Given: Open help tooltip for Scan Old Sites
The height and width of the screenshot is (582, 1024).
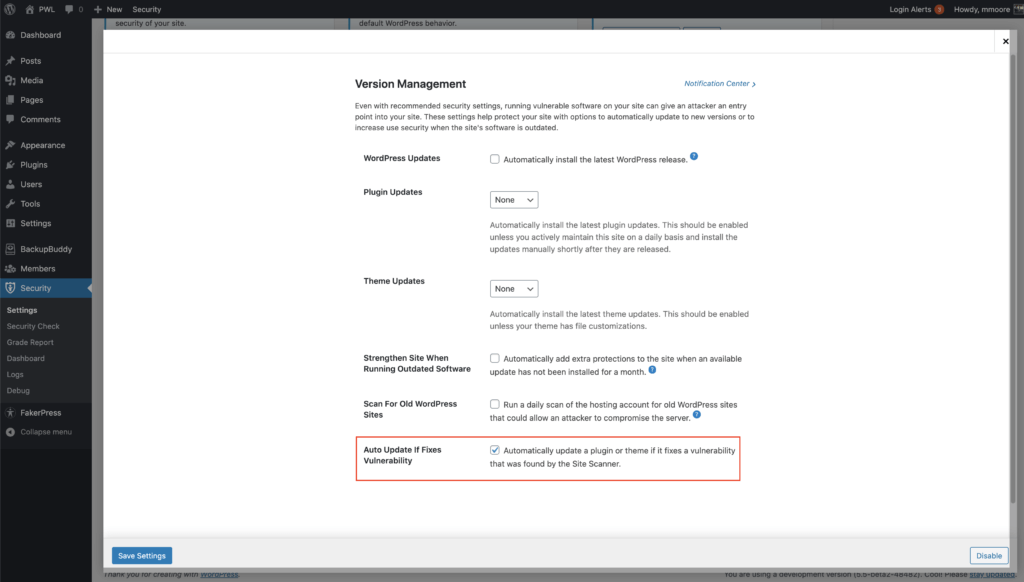Looking at the screenshot, I should pyautogui.click(x=697, y=415).
